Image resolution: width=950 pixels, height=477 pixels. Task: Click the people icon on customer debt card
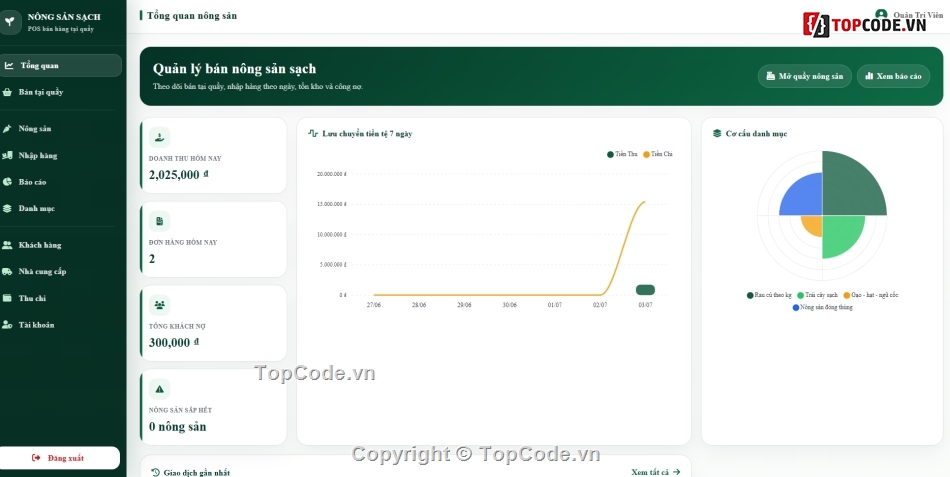click(159, 305)
